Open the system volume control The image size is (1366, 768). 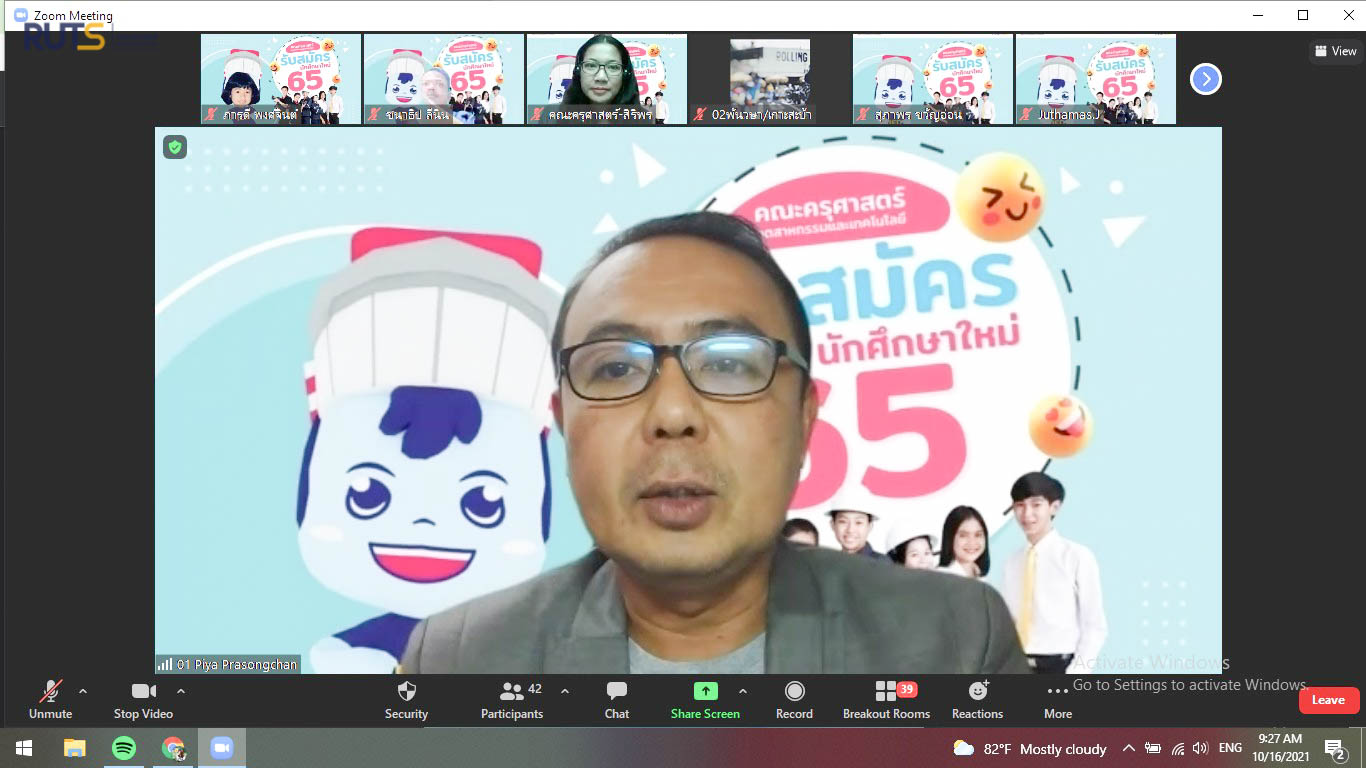tap(1201, 748)
